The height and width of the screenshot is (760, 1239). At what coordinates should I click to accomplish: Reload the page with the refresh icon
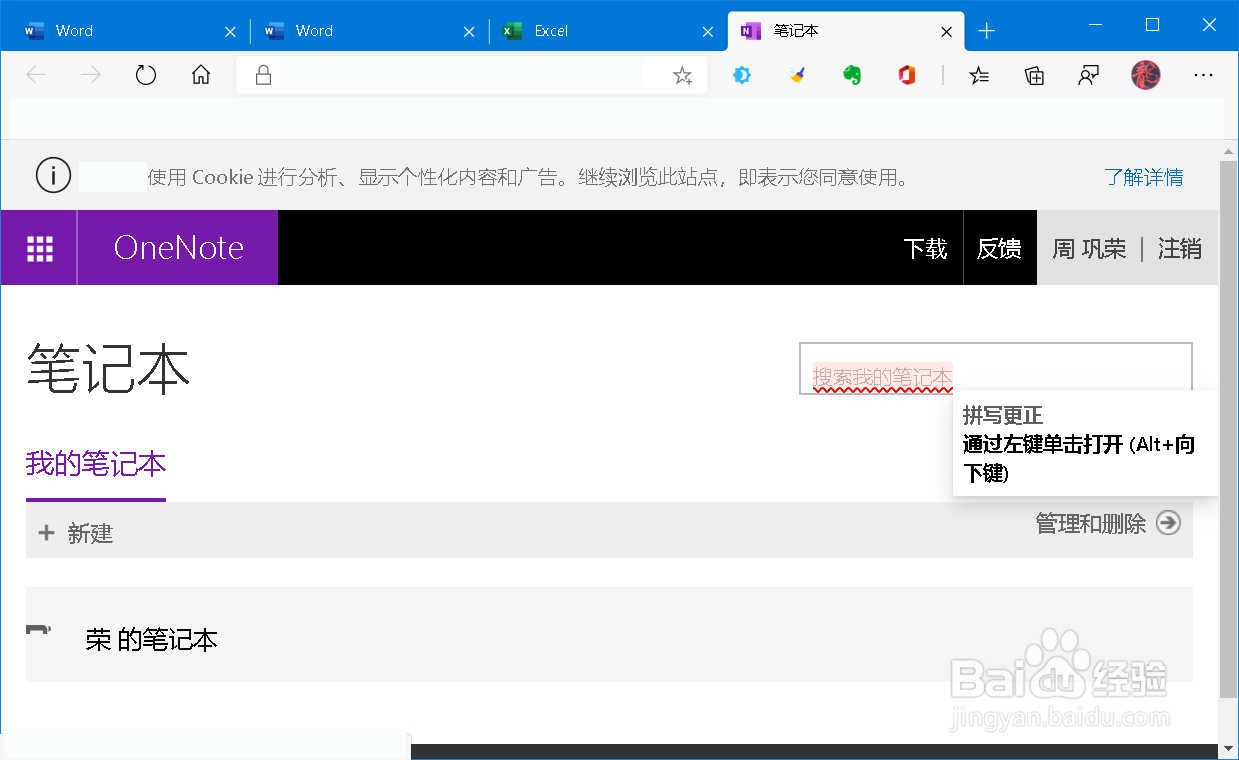click(x=146, y=75)
